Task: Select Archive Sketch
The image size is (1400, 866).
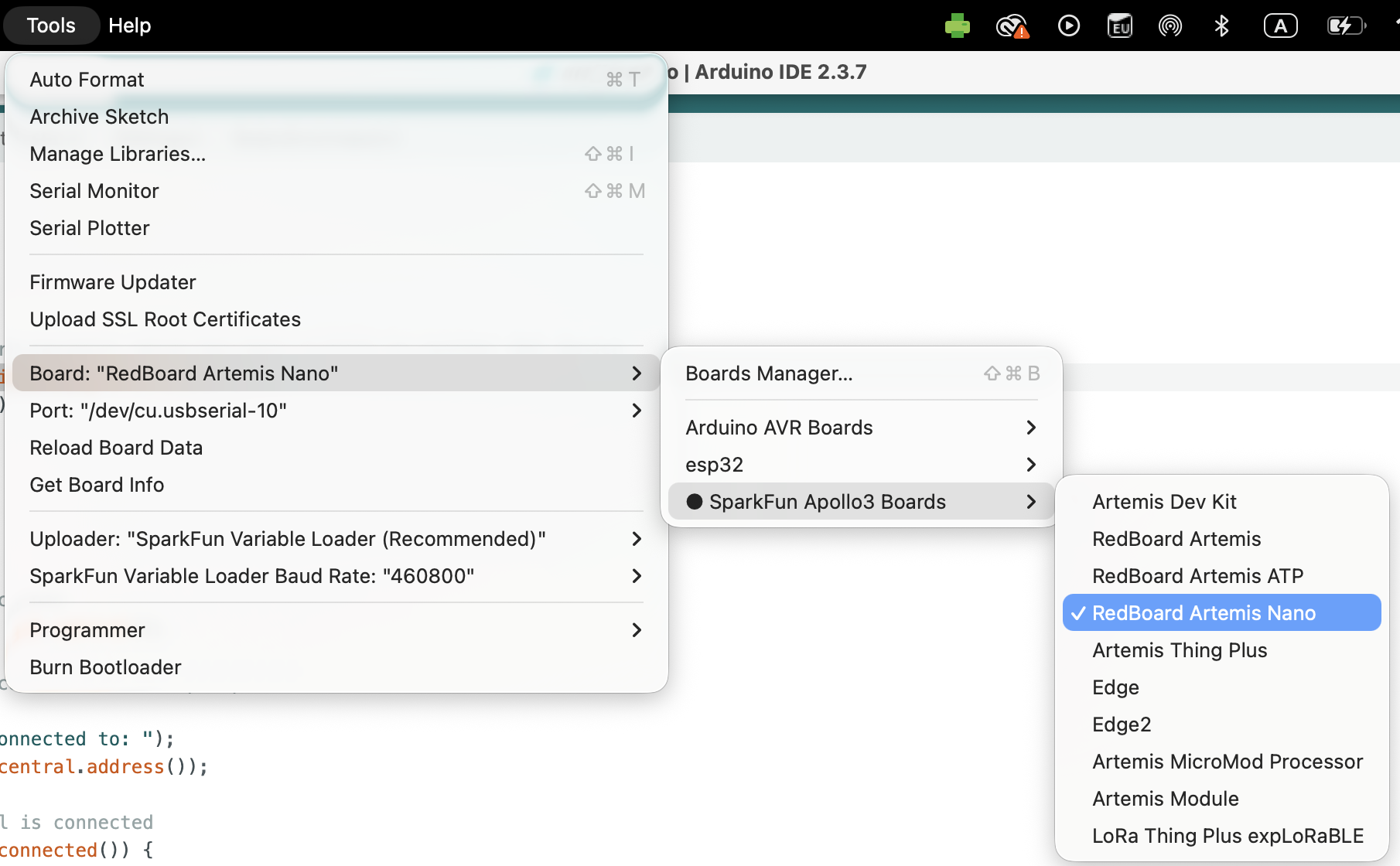Action: click(99, 117)
